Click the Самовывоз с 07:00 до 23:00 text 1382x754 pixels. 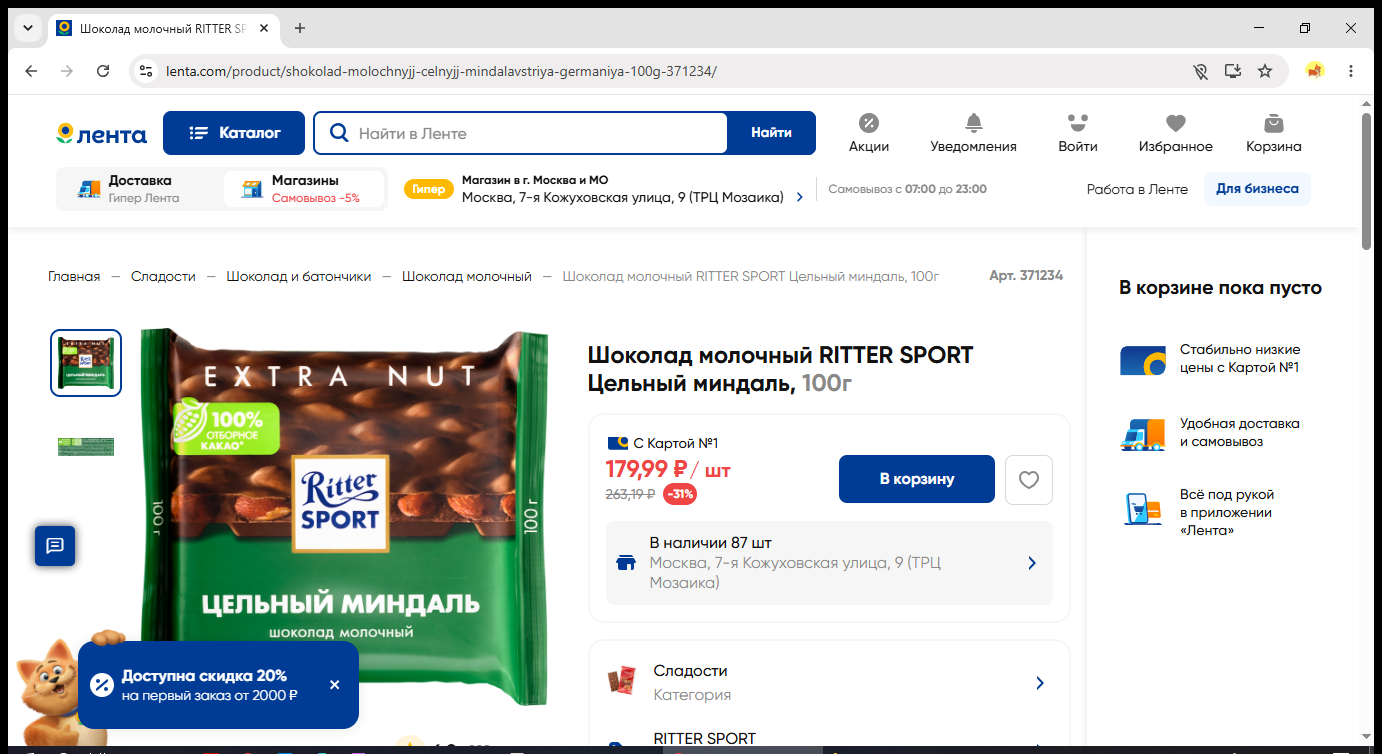click(x=908, y=189)
